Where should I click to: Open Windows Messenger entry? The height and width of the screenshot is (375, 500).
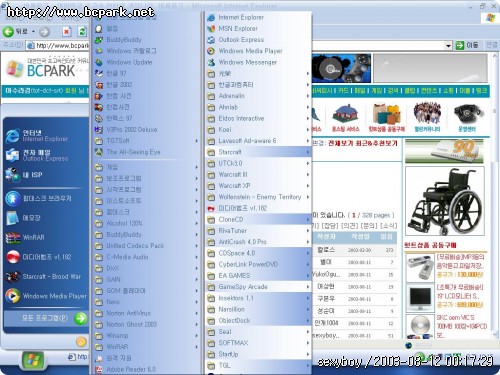pyautogui.click(x=258, y=62)
